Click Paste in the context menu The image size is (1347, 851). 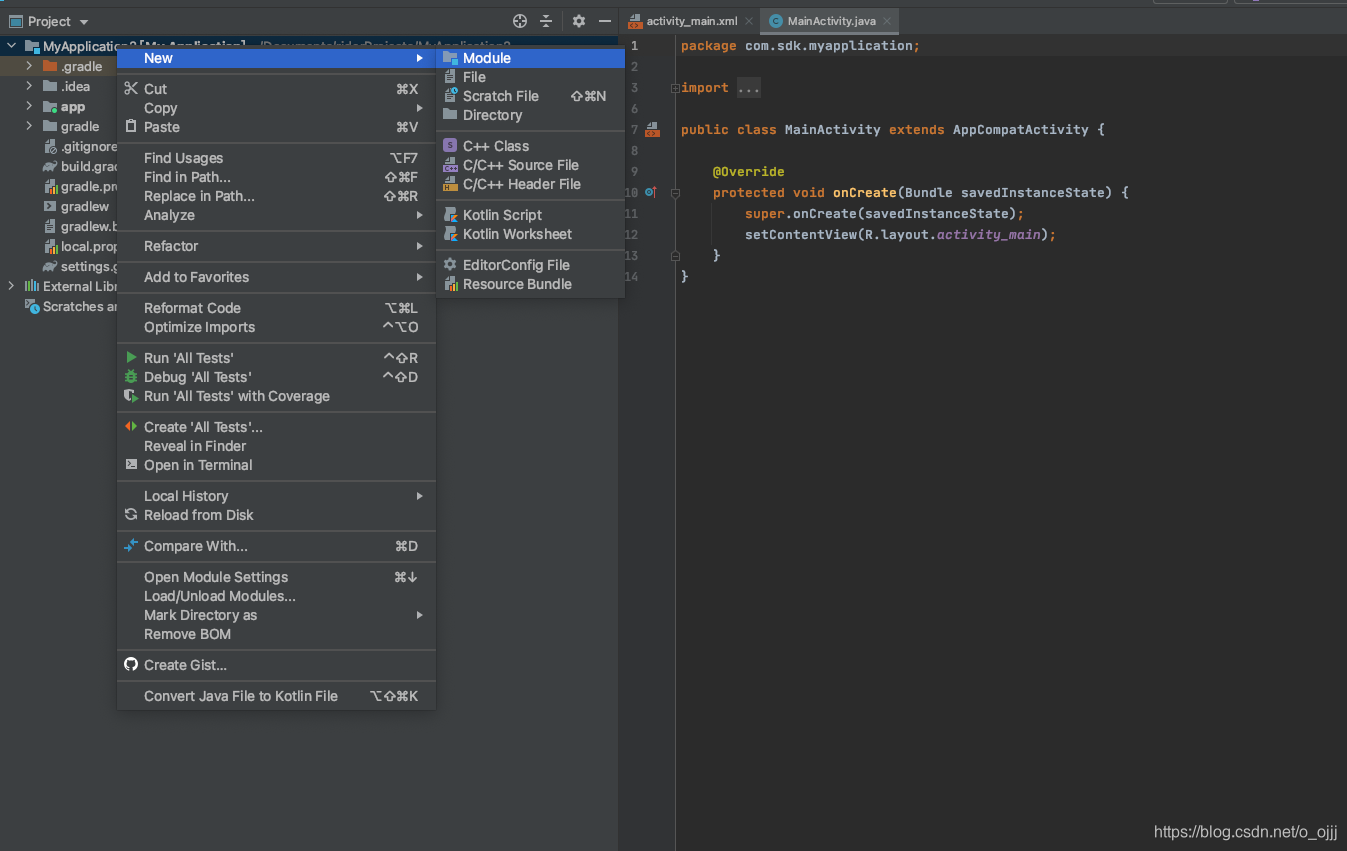[276, 127]
